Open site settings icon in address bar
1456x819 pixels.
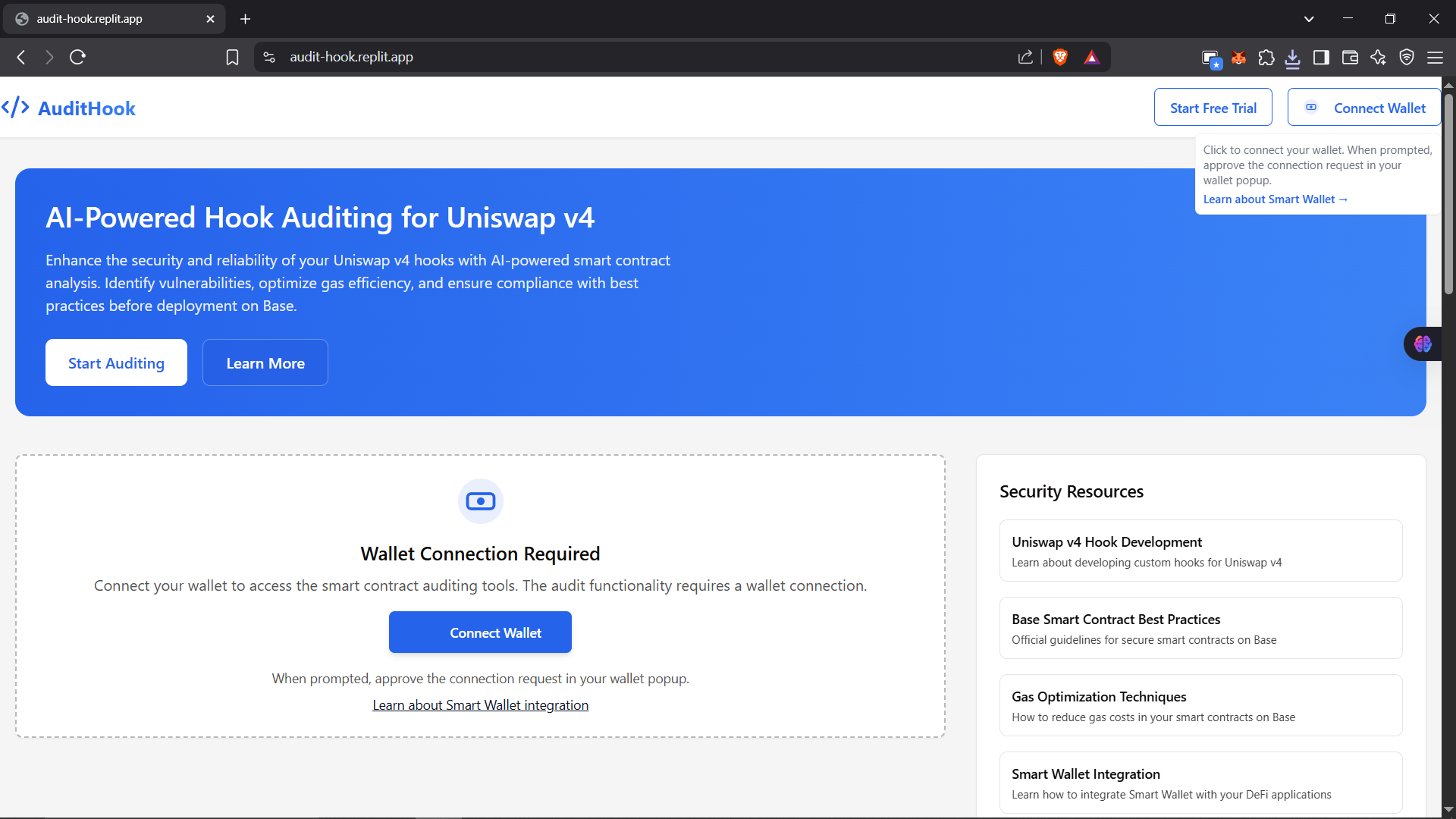coord(269,57)
